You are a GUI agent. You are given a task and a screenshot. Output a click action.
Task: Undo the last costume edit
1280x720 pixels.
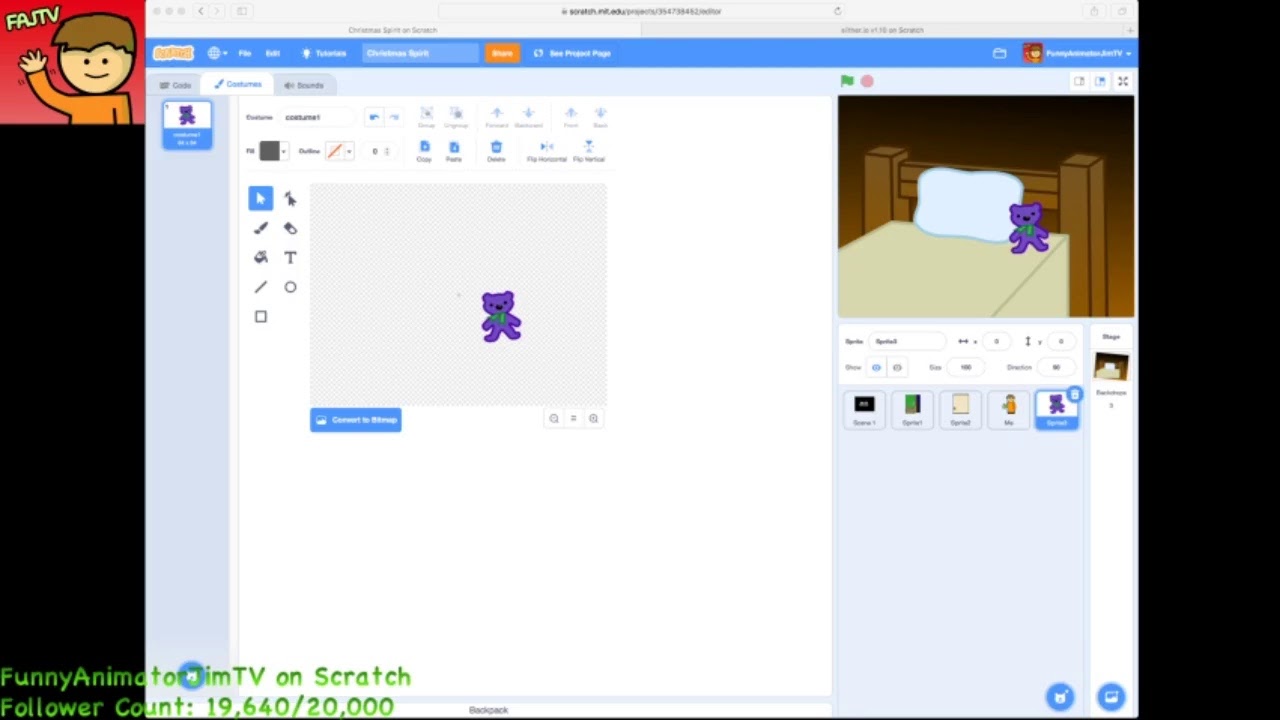coord(373,117)
